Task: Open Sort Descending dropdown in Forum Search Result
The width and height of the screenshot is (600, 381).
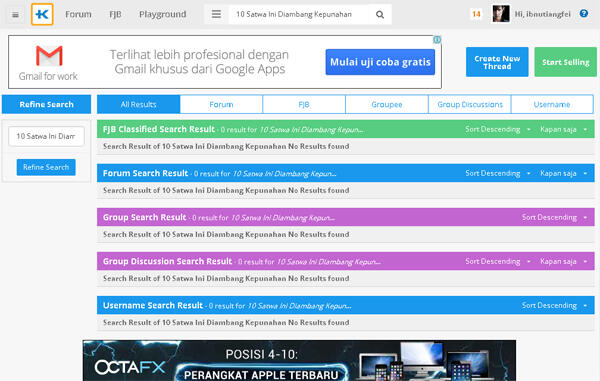Action: pyautogui.click(x=497, y=173)
